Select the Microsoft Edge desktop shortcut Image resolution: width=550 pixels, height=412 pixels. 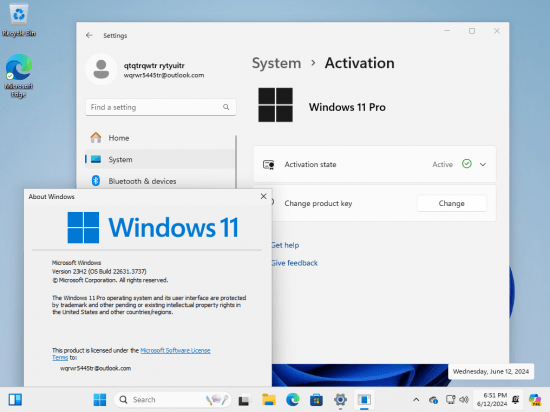click(19, 75)
